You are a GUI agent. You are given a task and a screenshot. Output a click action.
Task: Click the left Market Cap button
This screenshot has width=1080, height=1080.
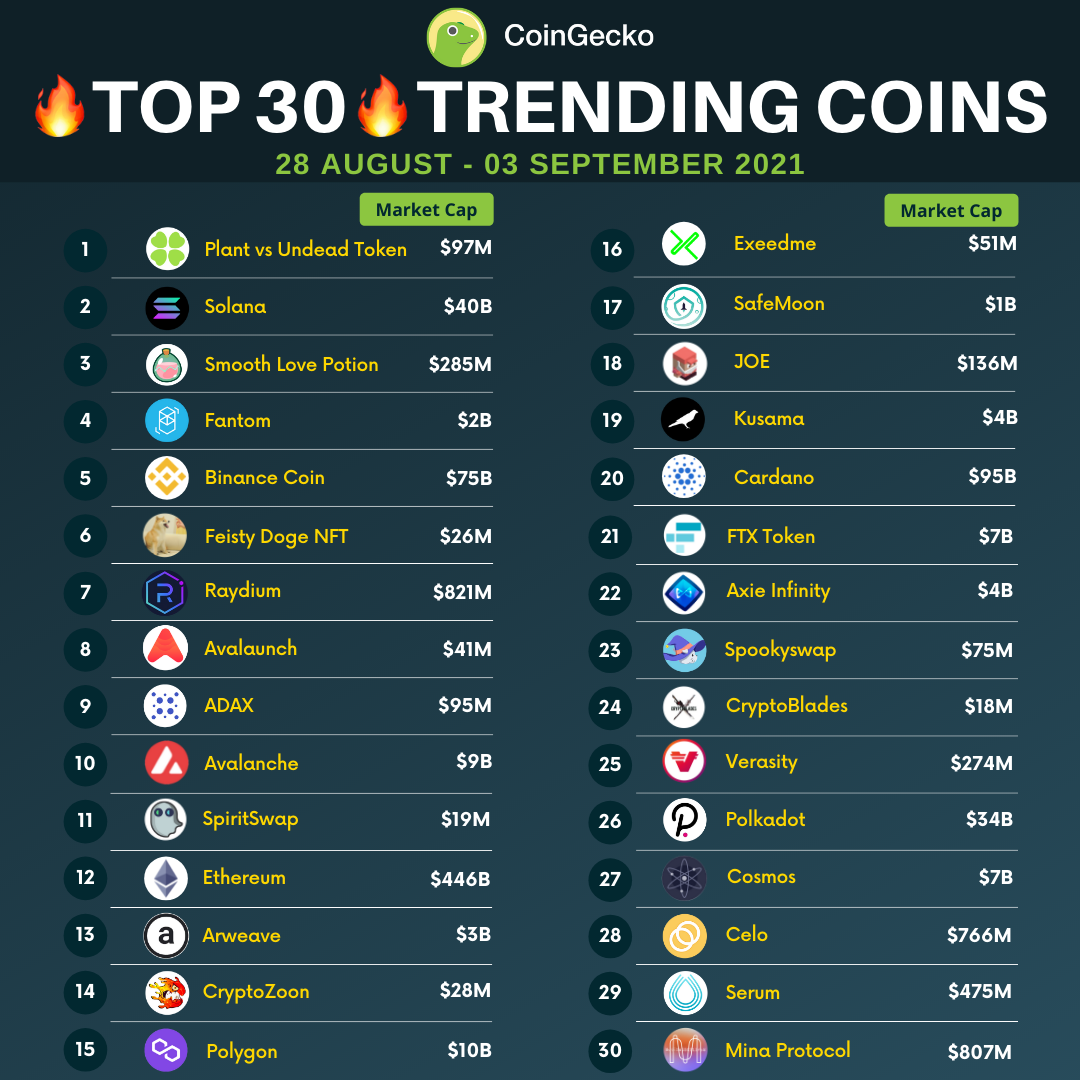(426, 209)
